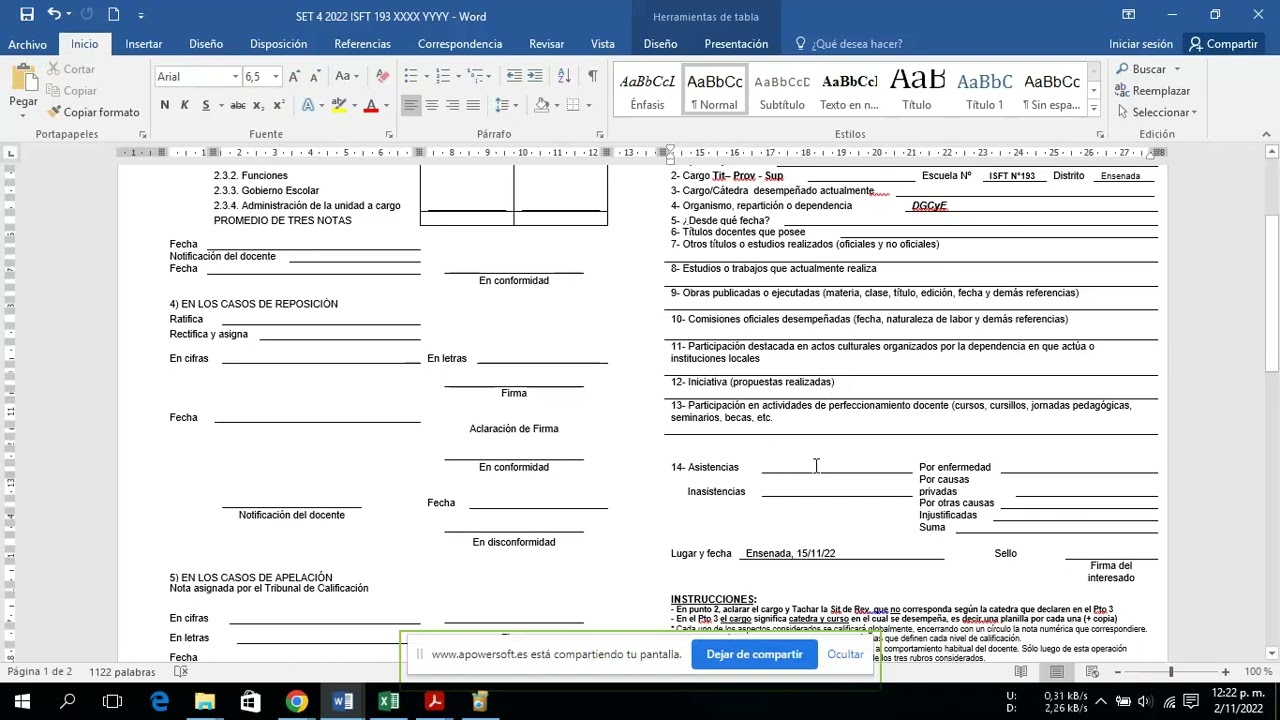This screenshot has width=1280, height=720.
Task: Toggle subscript formatting
Action: tap(259, 105)
